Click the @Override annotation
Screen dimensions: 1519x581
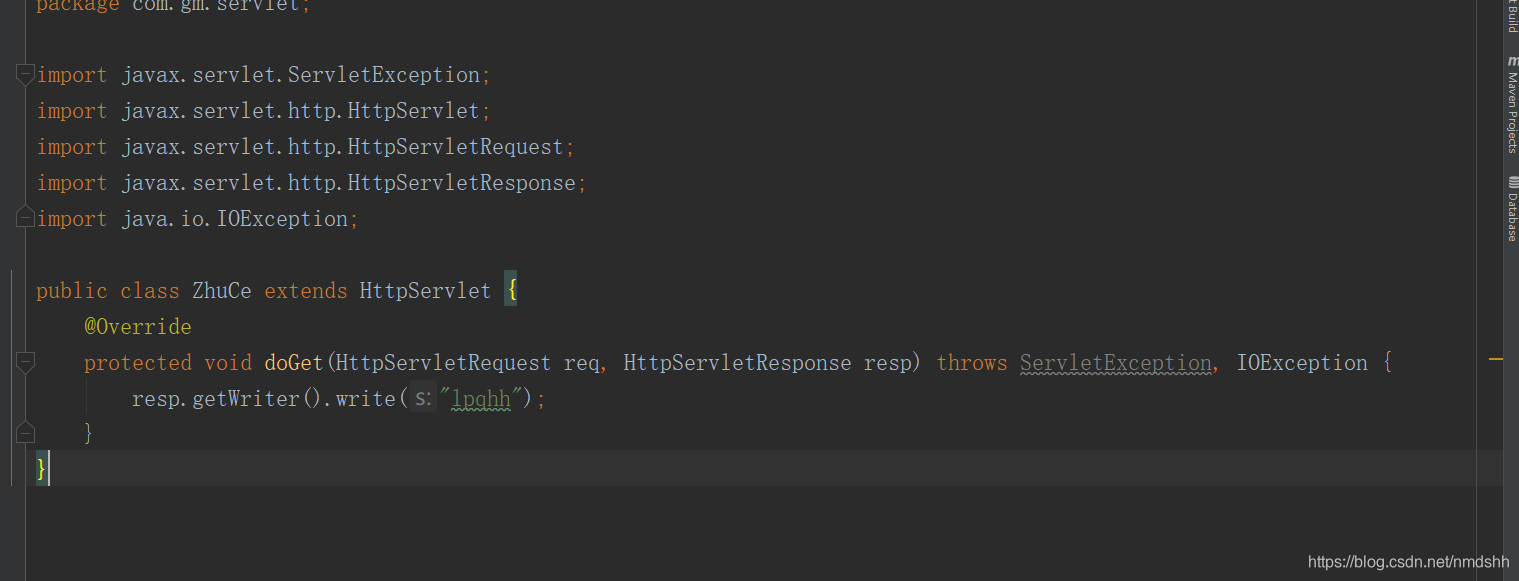[x=138, y=327]
